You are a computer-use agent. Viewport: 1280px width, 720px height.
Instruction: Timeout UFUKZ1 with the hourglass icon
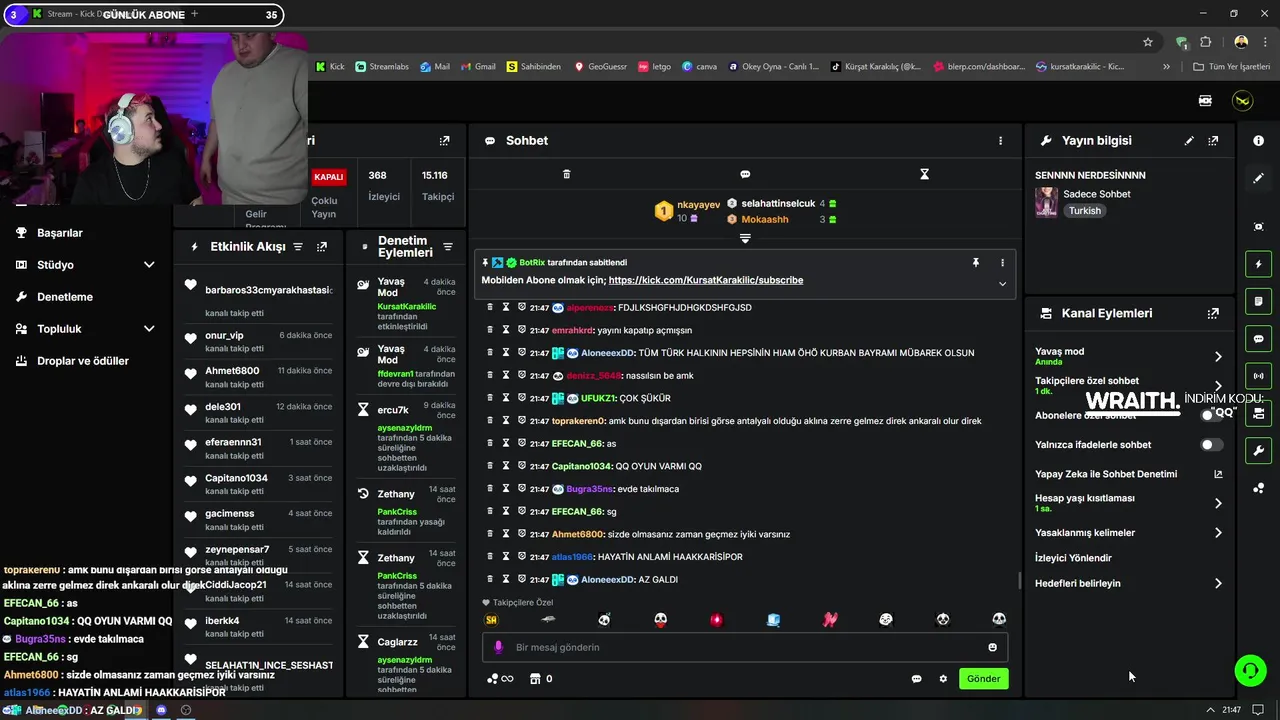click(x=506, y=398)
